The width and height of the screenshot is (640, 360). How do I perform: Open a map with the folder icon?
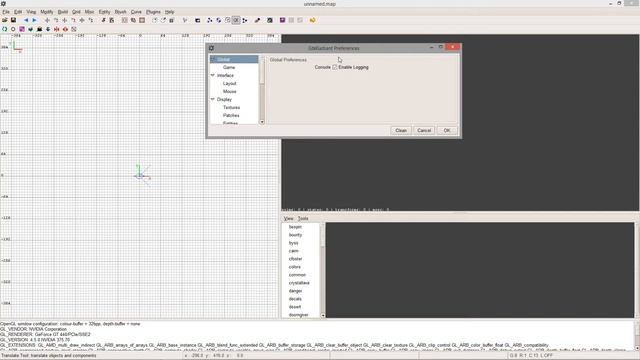point(4,20)
